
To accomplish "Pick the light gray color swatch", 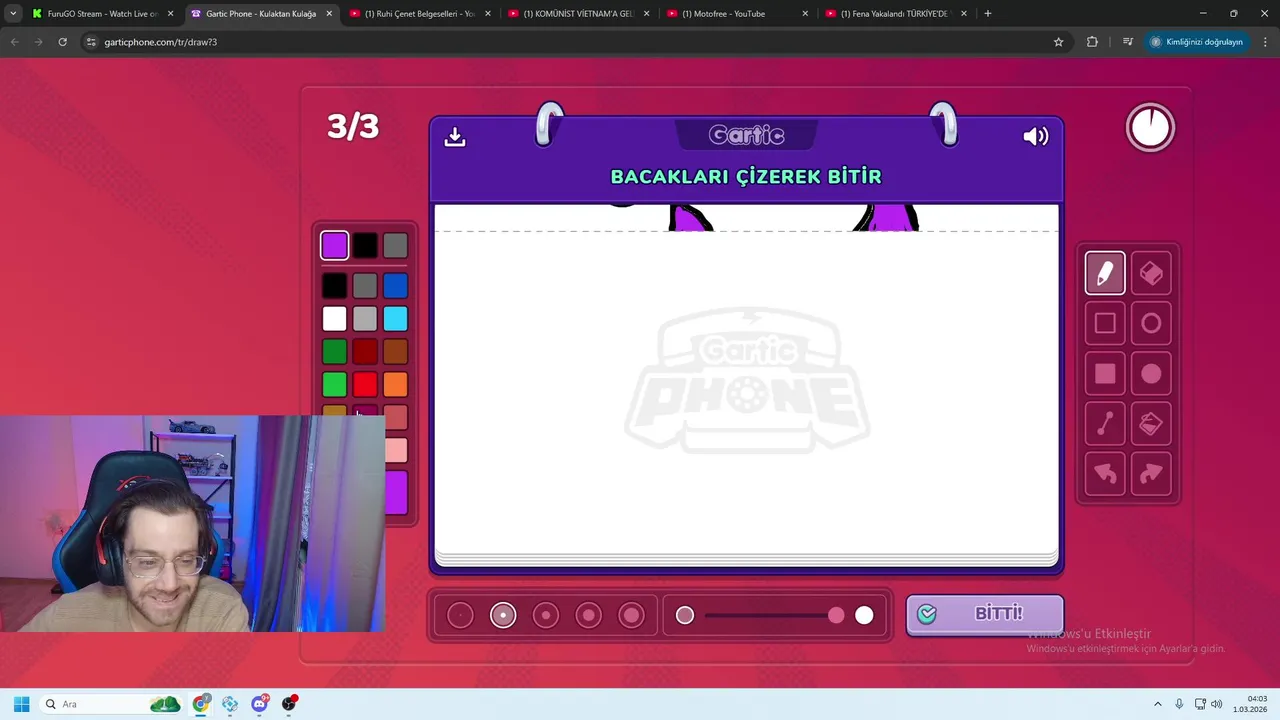I will point(365,319).
